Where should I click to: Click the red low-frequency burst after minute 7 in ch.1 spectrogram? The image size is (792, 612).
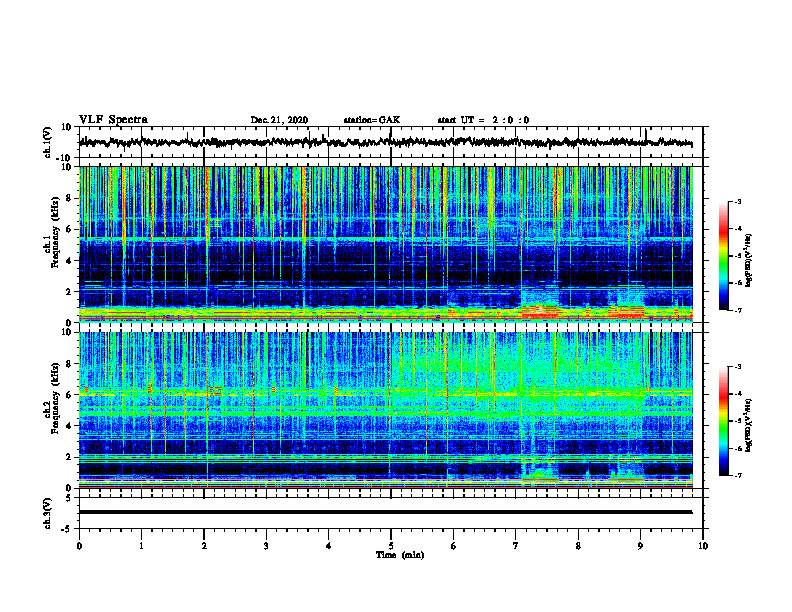point(539,313)
